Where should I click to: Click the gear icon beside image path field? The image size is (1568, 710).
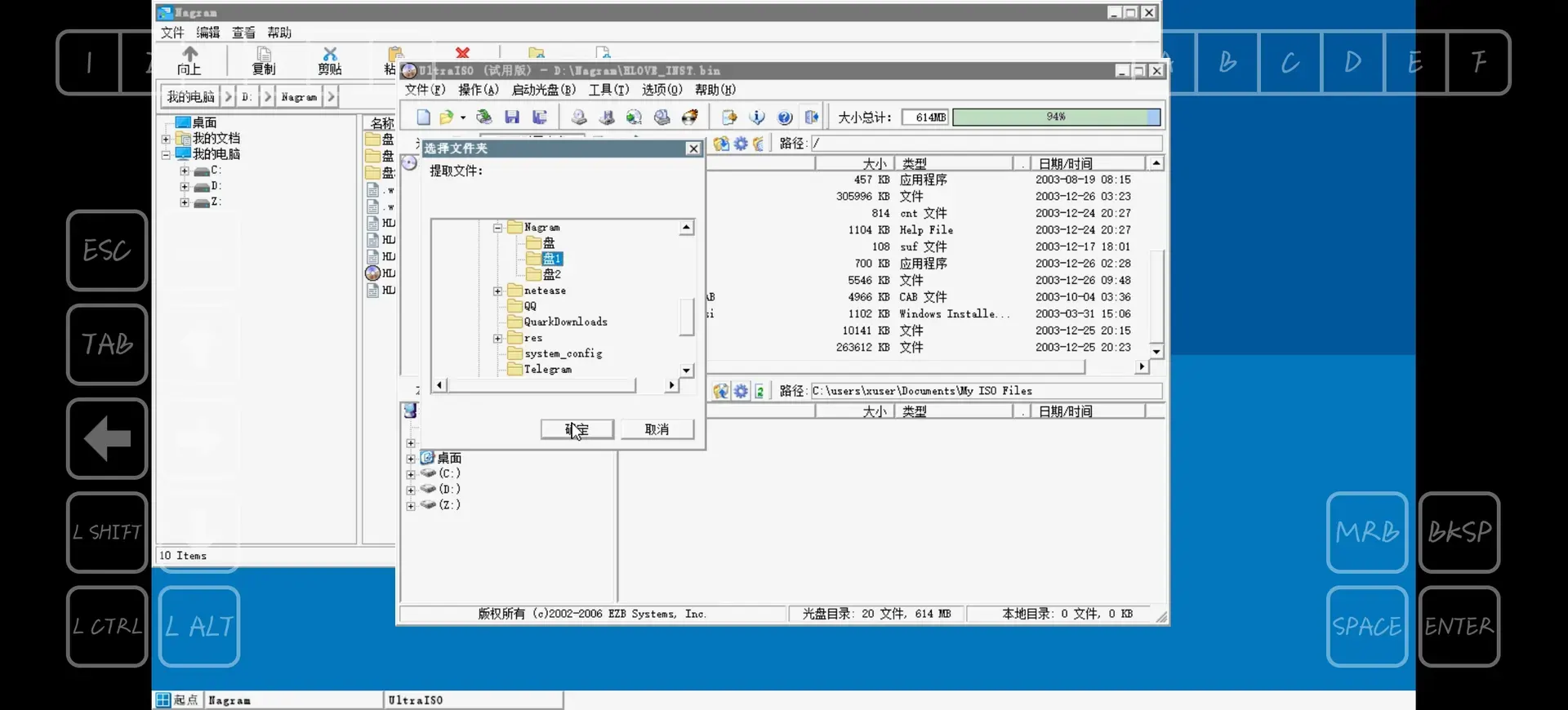741,144
